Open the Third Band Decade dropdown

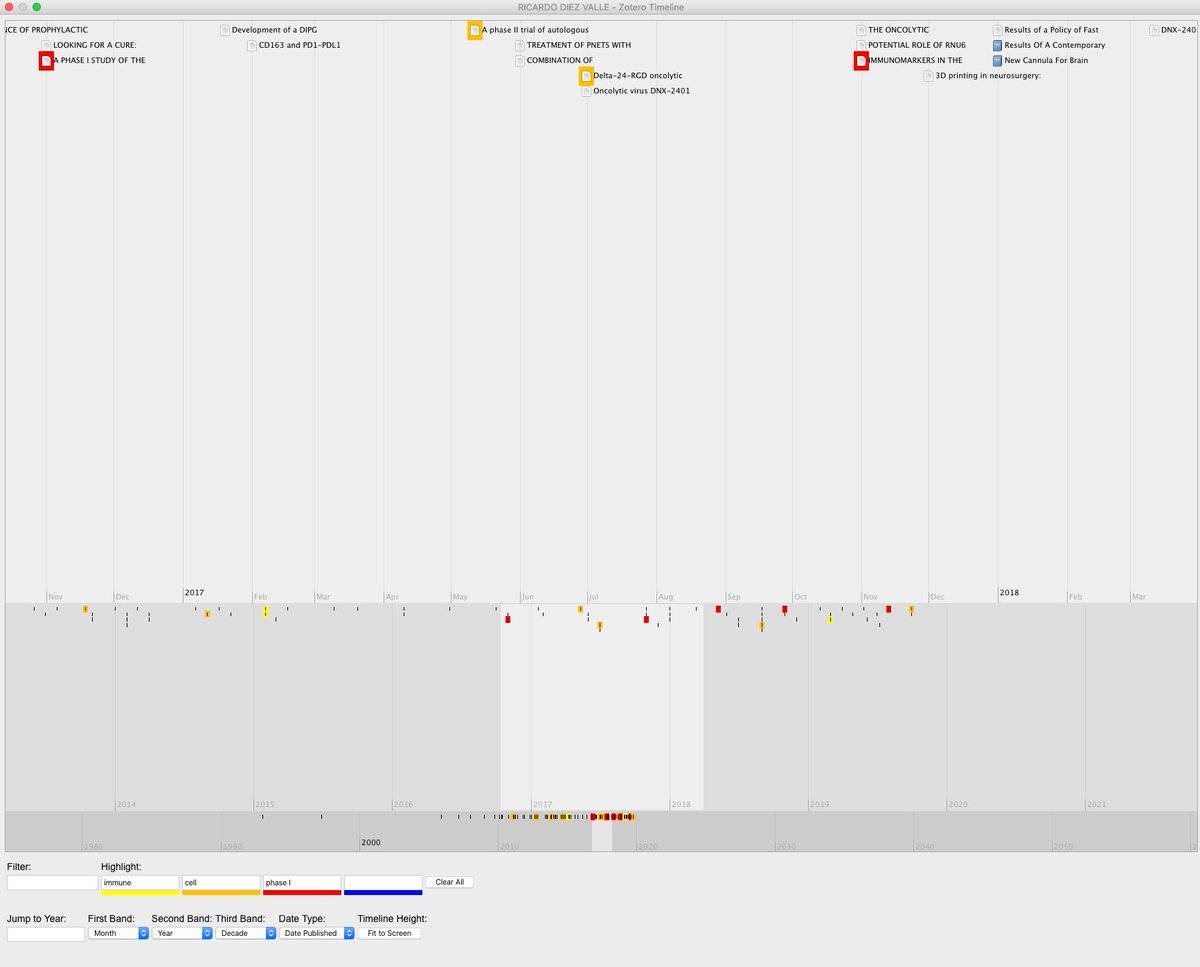246,933
